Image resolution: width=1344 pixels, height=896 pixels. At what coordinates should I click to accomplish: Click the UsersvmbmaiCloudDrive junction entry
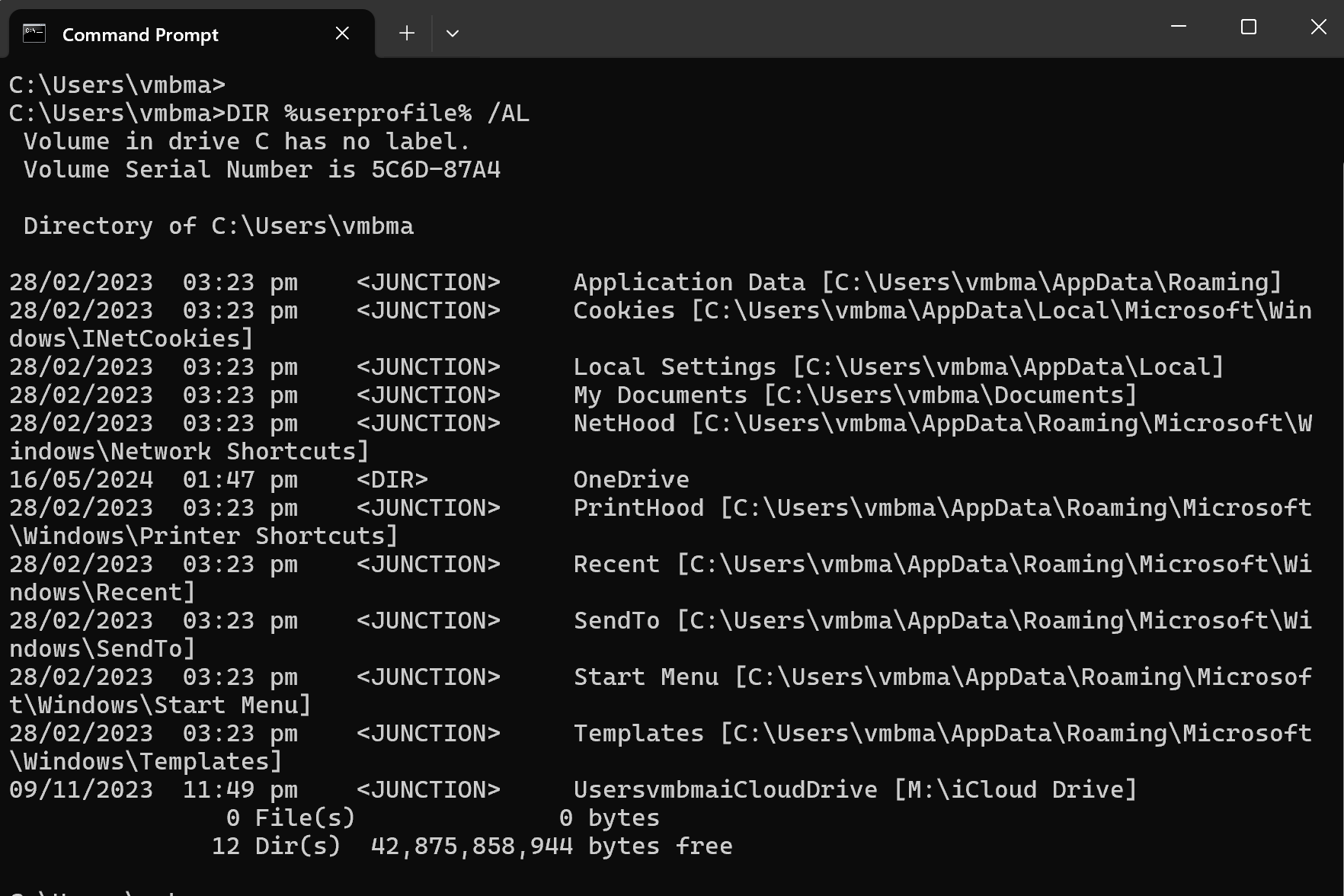click(725, 790)
